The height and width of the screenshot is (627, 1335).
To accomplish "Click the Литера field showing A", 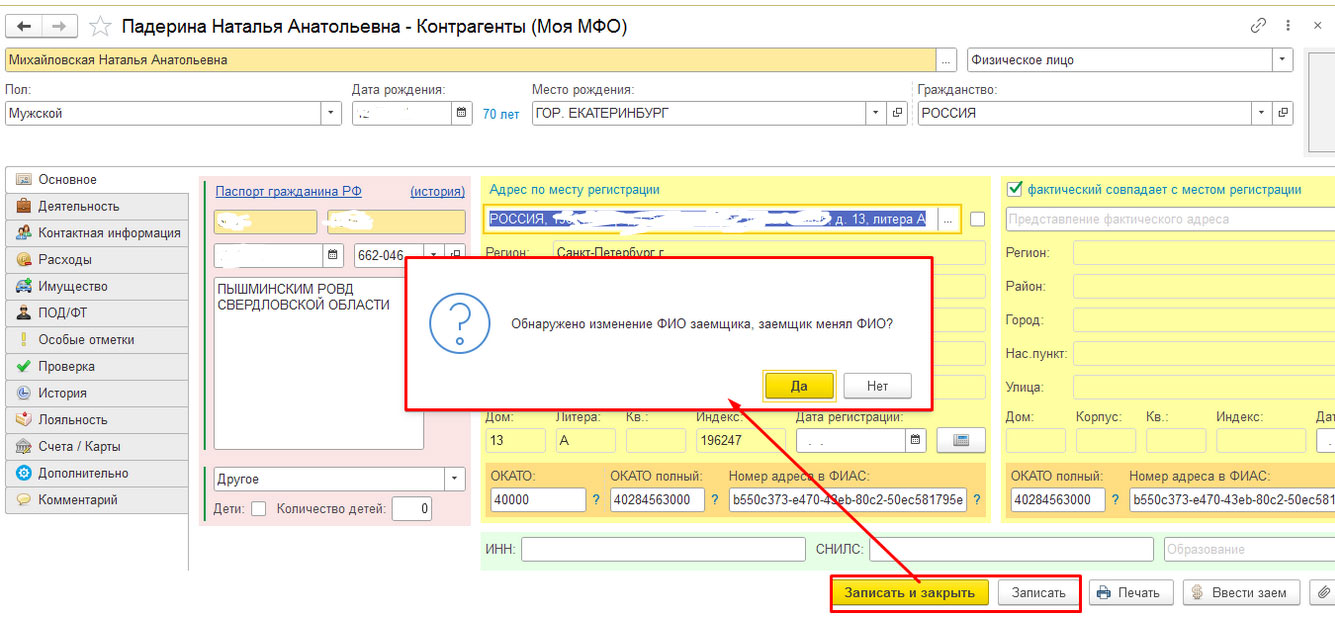I will tap(586, 440).
